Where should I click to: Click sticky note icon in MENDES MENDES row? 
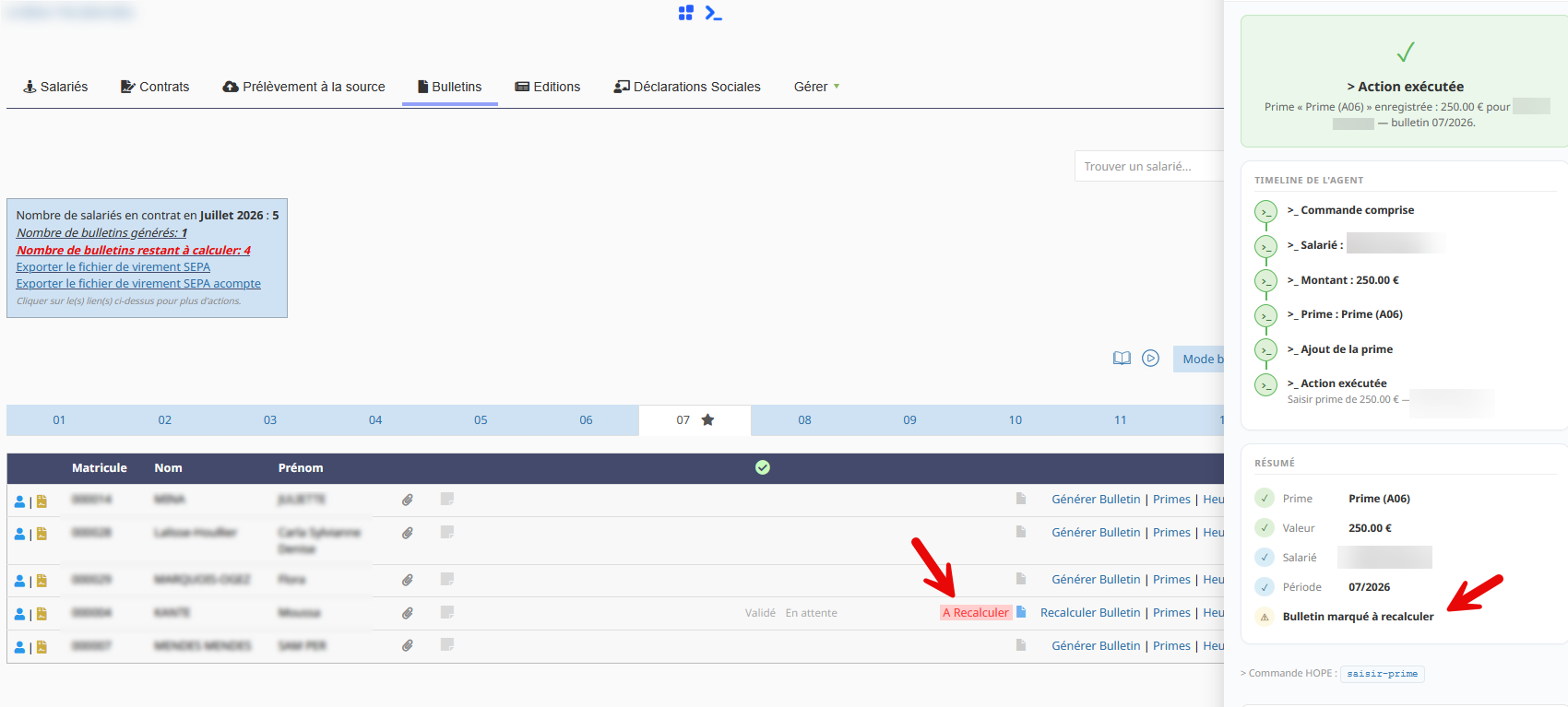pos(447,644)
